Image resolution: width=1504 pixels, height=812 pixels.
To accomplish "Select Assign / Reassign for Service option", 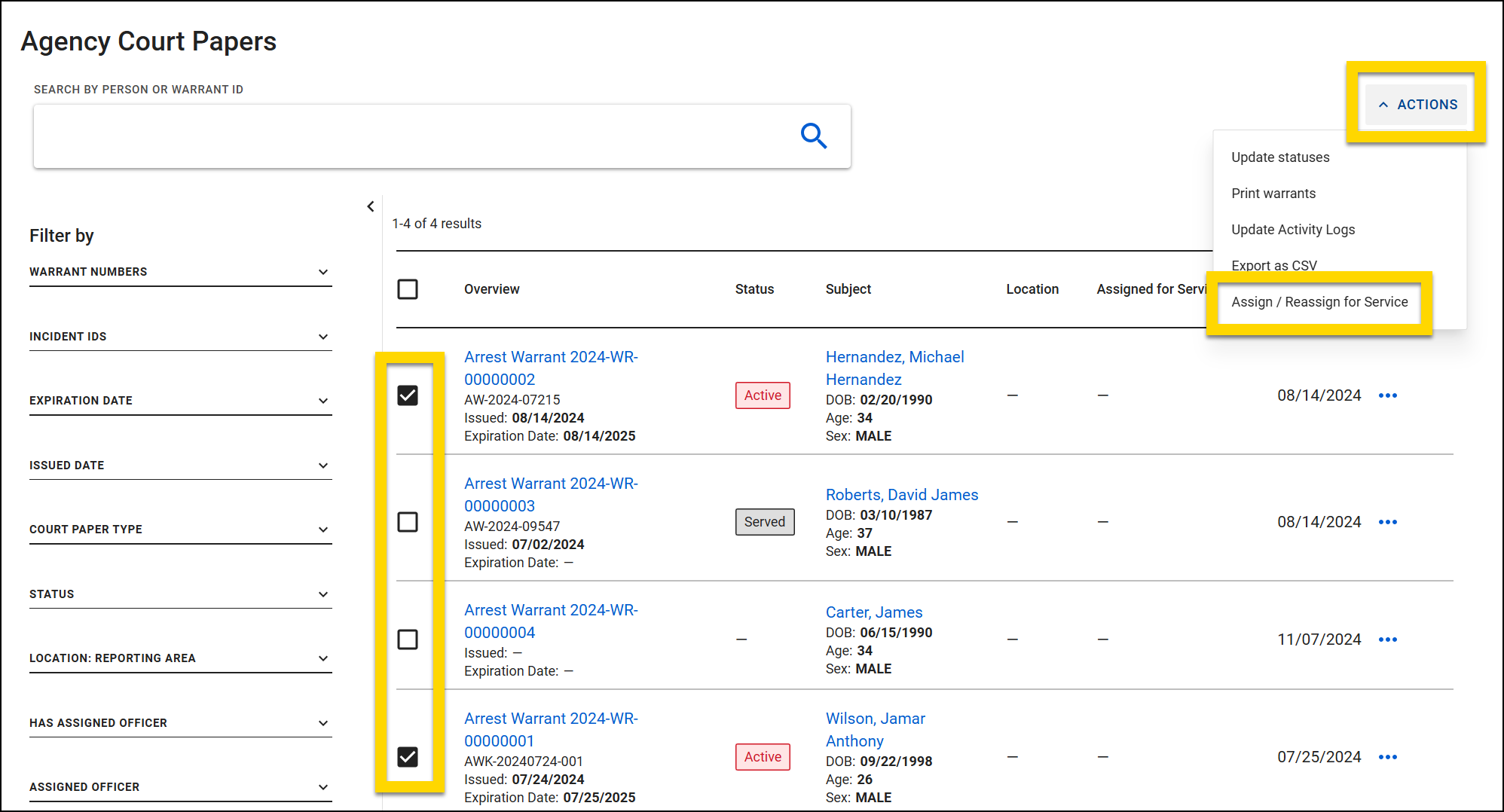I will (x=1319, y=301).
